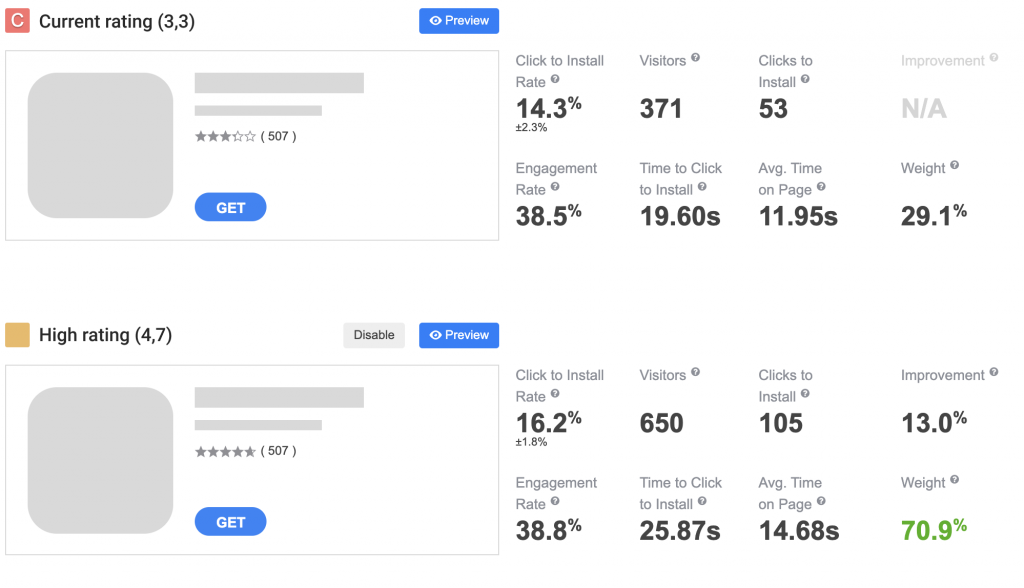Click the eye icon inside the Preview button
The image size is (1024, 588).
[x=434, y=20]
